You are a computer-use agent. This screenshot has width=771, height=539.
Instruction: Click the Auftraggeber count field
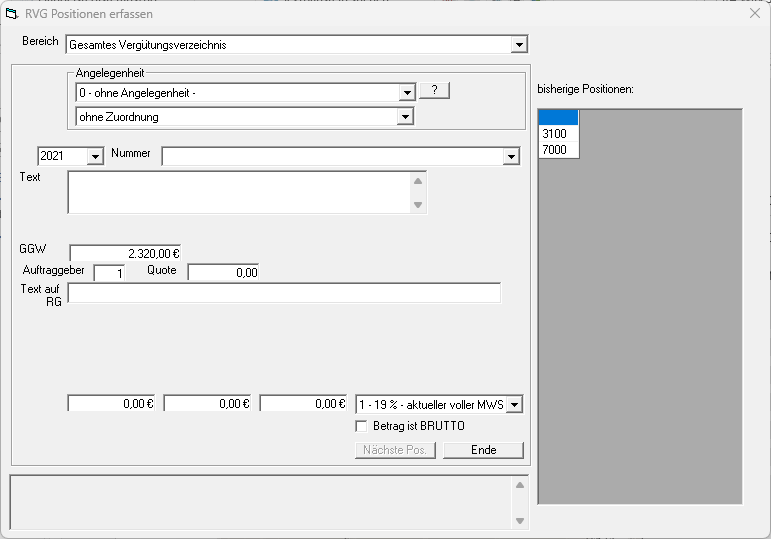click(x=109, y=273)
